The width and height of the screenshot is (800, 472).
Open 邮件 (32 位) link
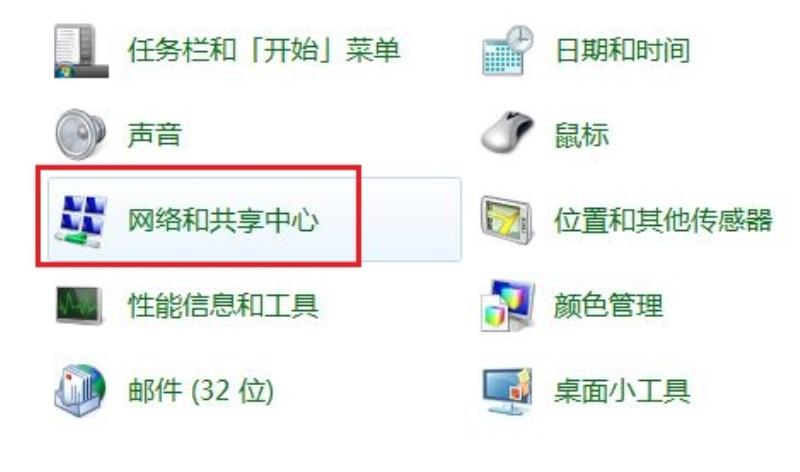[x=201, y=391]
